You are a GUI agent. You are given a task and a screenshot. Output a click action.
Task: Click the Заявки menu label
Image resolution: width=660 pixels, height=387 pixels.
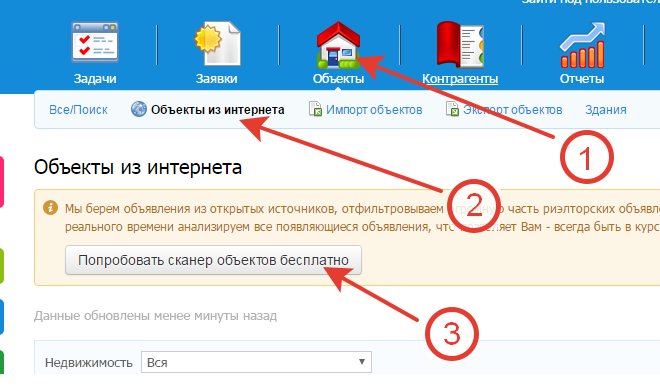point(217,79)
